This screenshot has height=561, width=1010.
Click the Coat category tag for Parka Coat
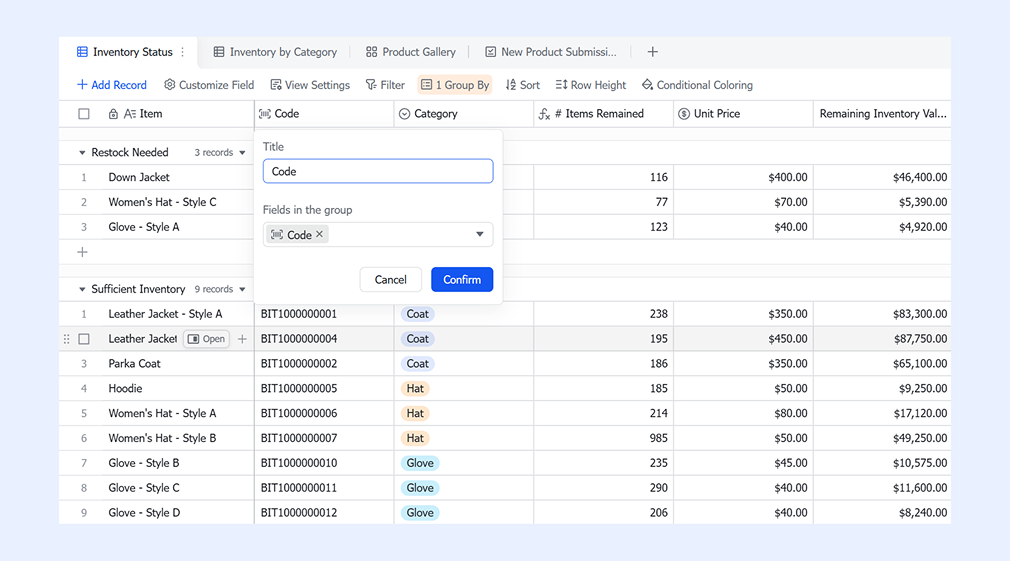pos(417,364)
